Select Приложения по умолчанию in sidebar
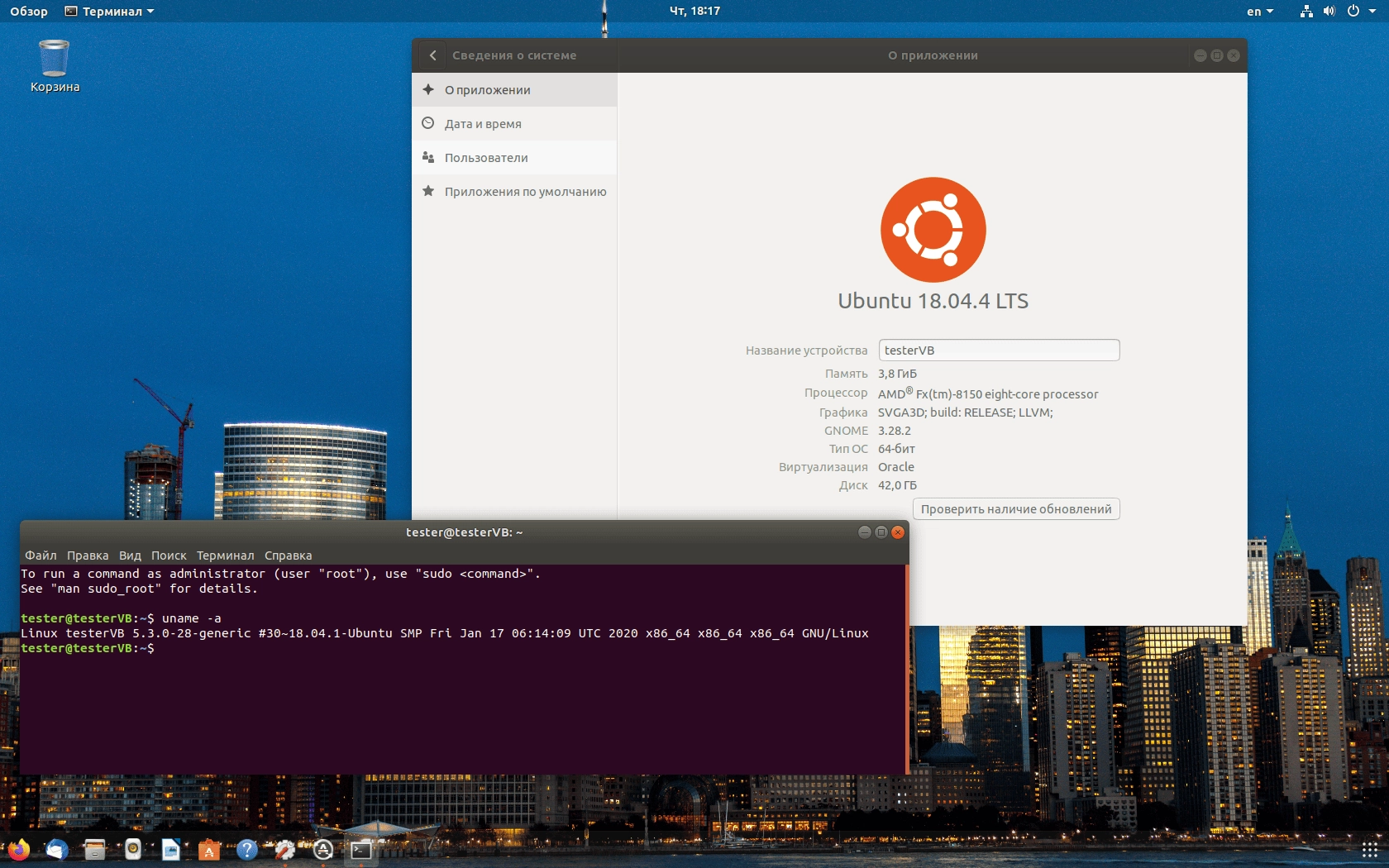The width and height of the screenshot is (1389, 868). pos(514,191)
